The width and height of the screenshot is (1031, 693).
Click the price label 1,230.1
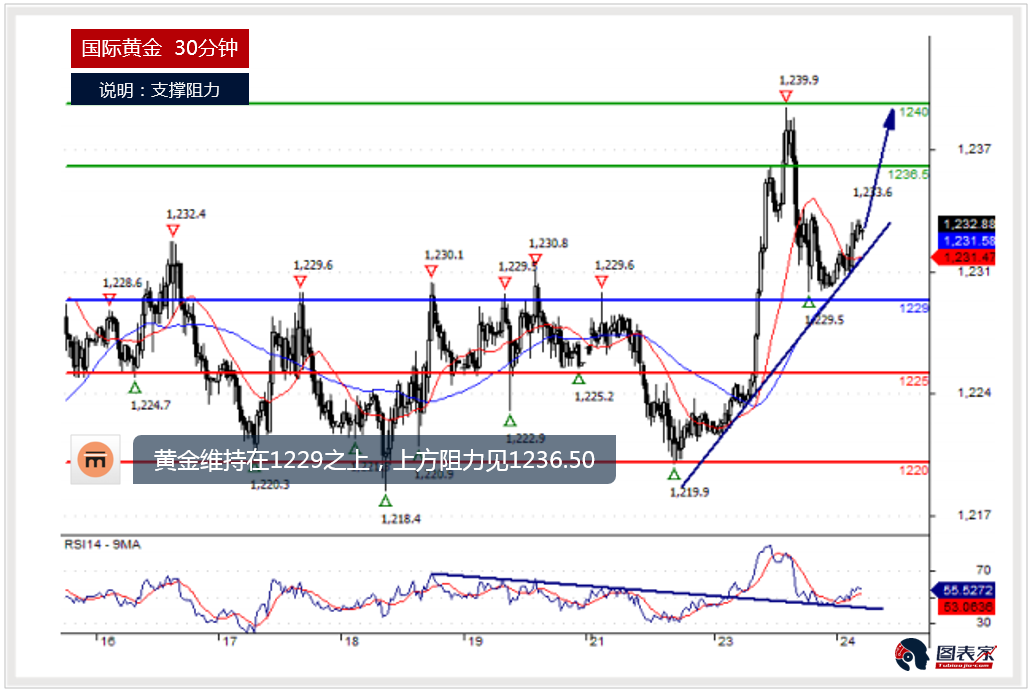(444, 255)
